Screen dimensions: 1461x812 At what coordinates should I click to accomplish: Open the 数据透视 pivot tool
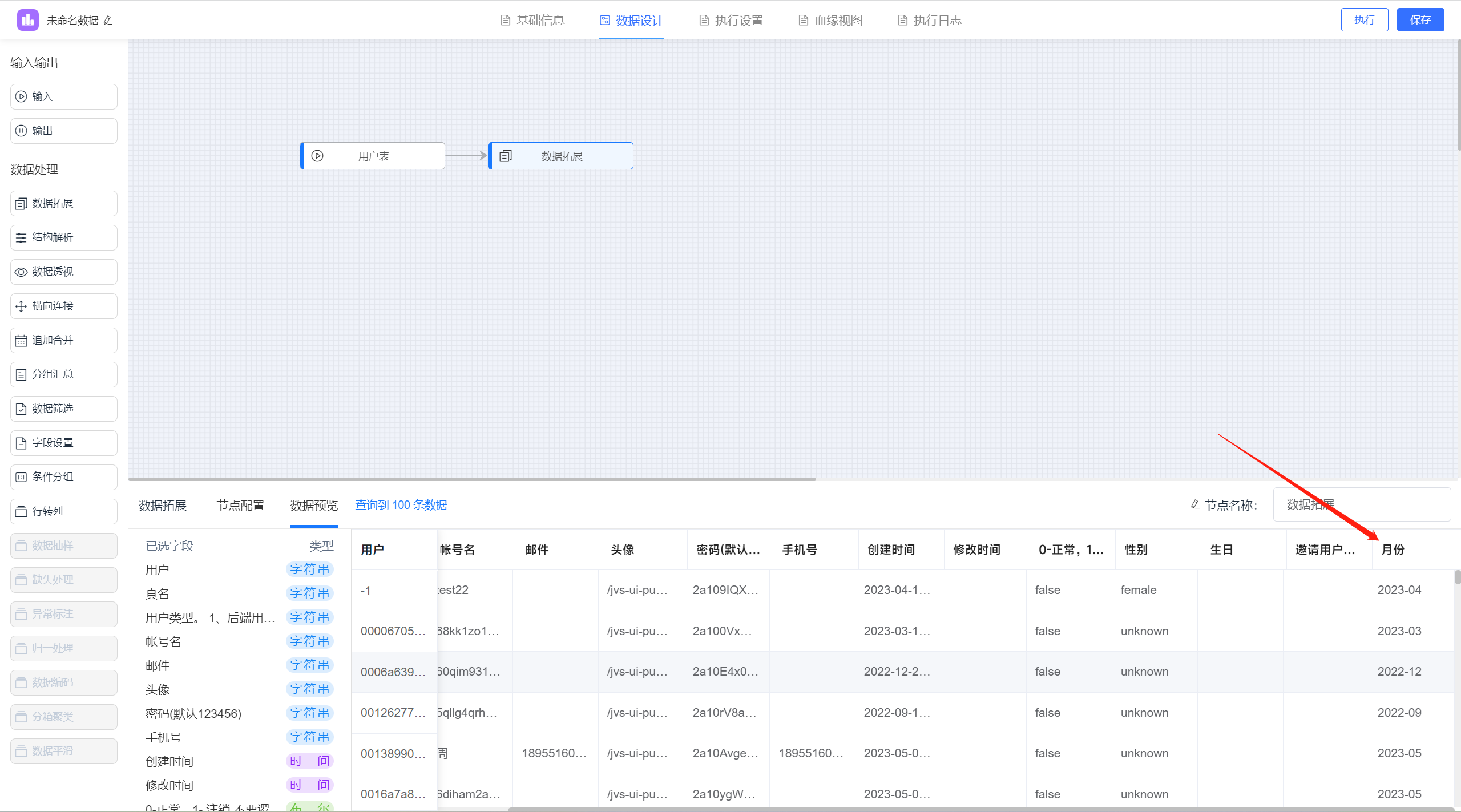63,272
